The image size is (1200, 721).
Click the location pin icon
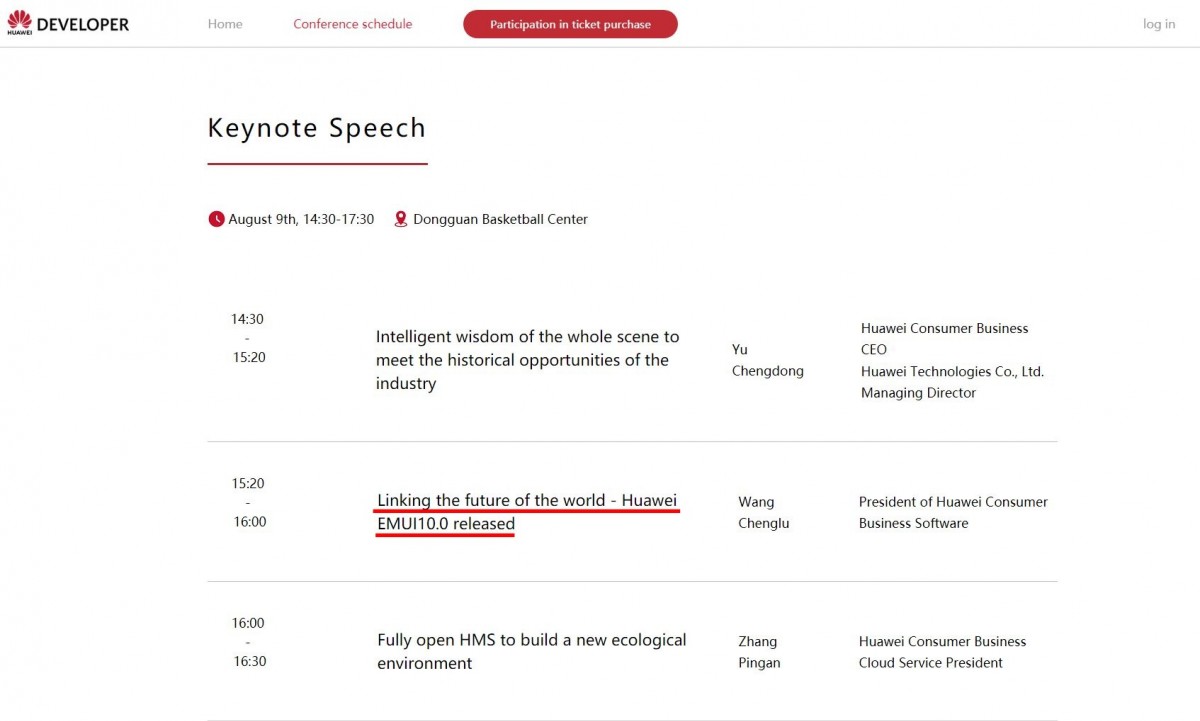[x=401, y=219]
